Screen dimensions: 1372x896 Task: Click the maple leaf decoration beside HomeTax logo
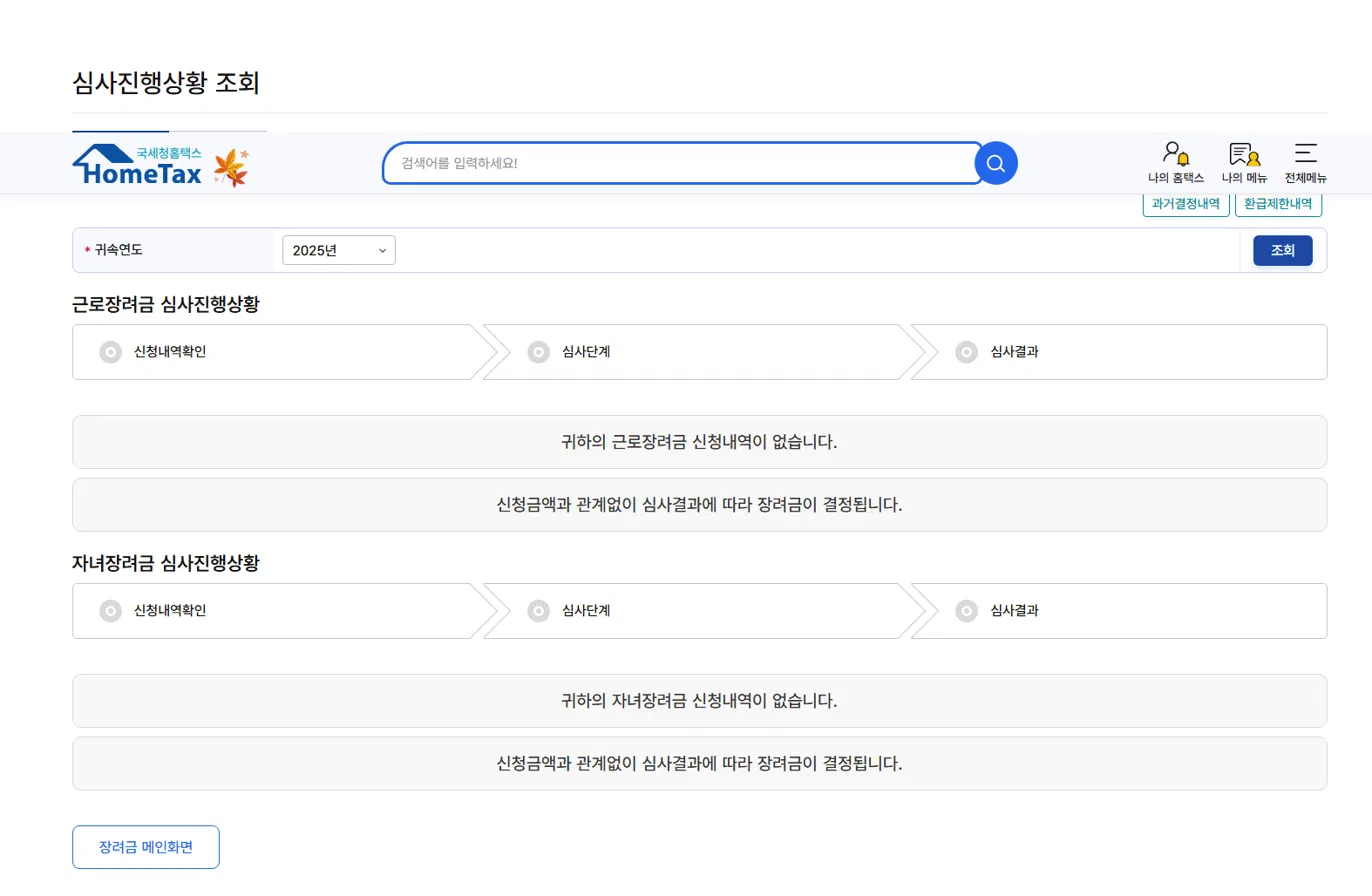[x=232, y=167]
